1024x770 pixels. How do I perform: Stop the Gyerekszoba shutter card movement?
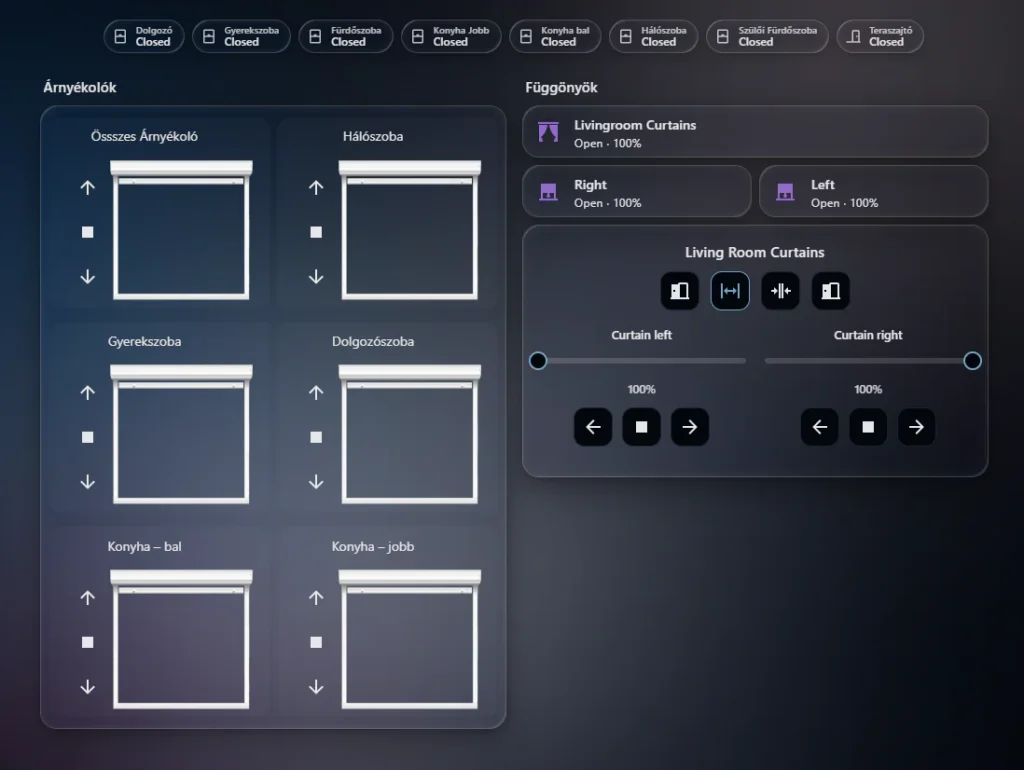coord(88,438)
